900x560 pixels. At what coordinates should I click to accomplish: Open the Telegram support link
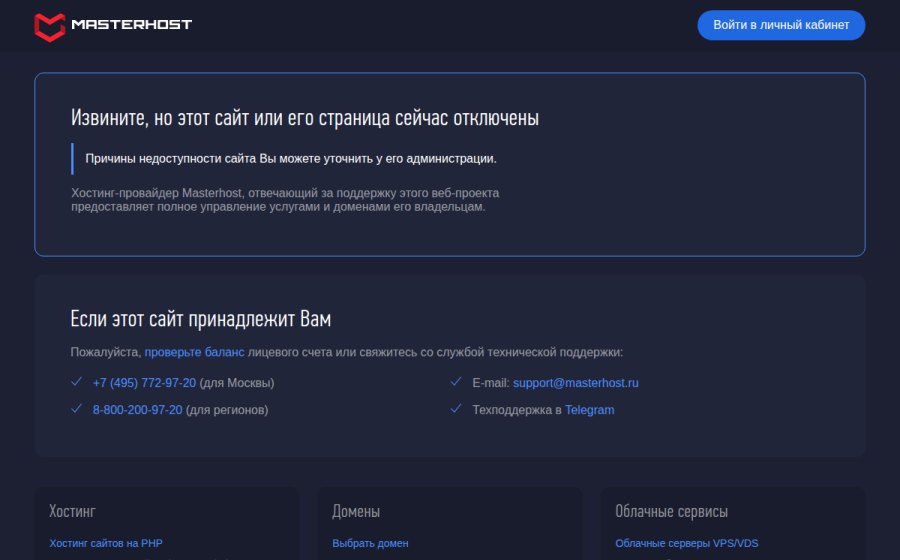pyautogui.click(x=589, y=410)
